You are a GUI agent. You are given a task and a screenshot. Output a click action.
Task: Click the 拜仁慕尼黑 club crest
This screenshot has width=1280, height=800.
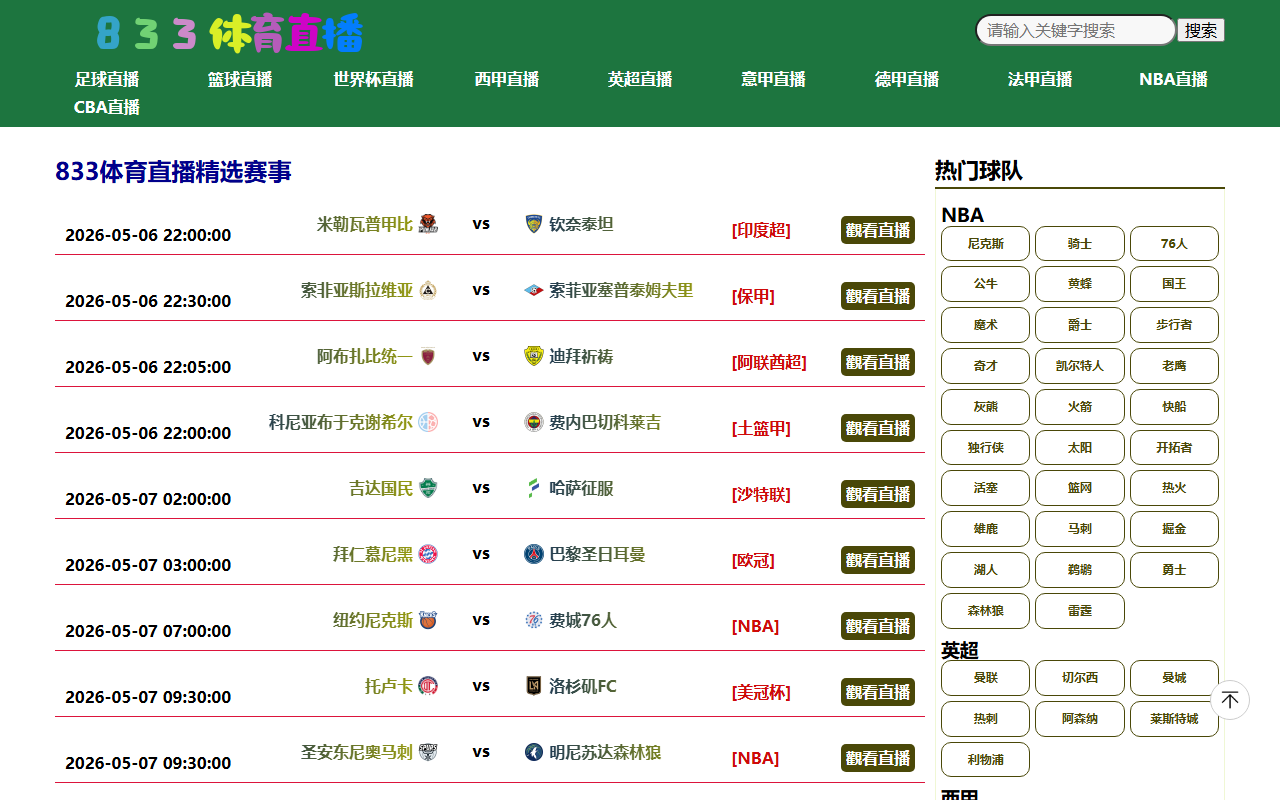coord(428,554)
